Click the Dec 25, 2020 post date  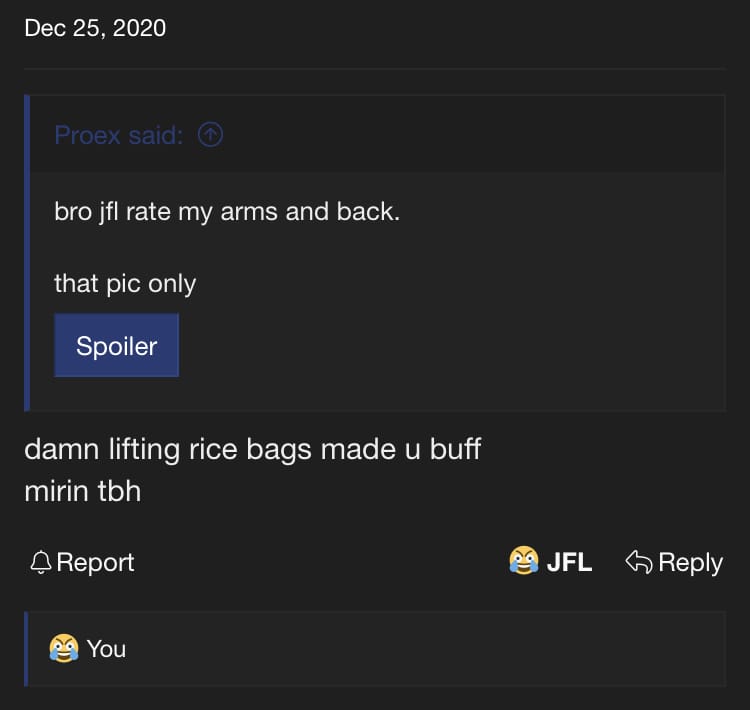(95, 28)
